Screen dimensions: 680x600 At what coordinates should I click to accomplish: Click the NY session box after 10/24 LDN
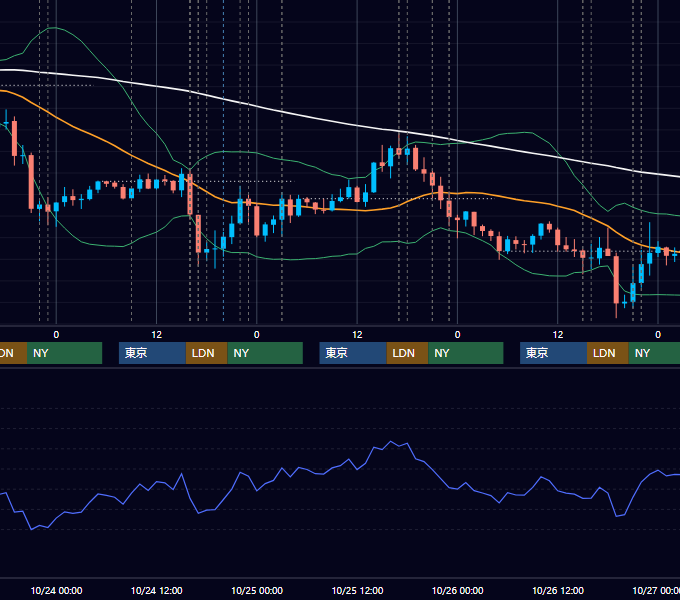pyautogui.click(x=265, y=353)
